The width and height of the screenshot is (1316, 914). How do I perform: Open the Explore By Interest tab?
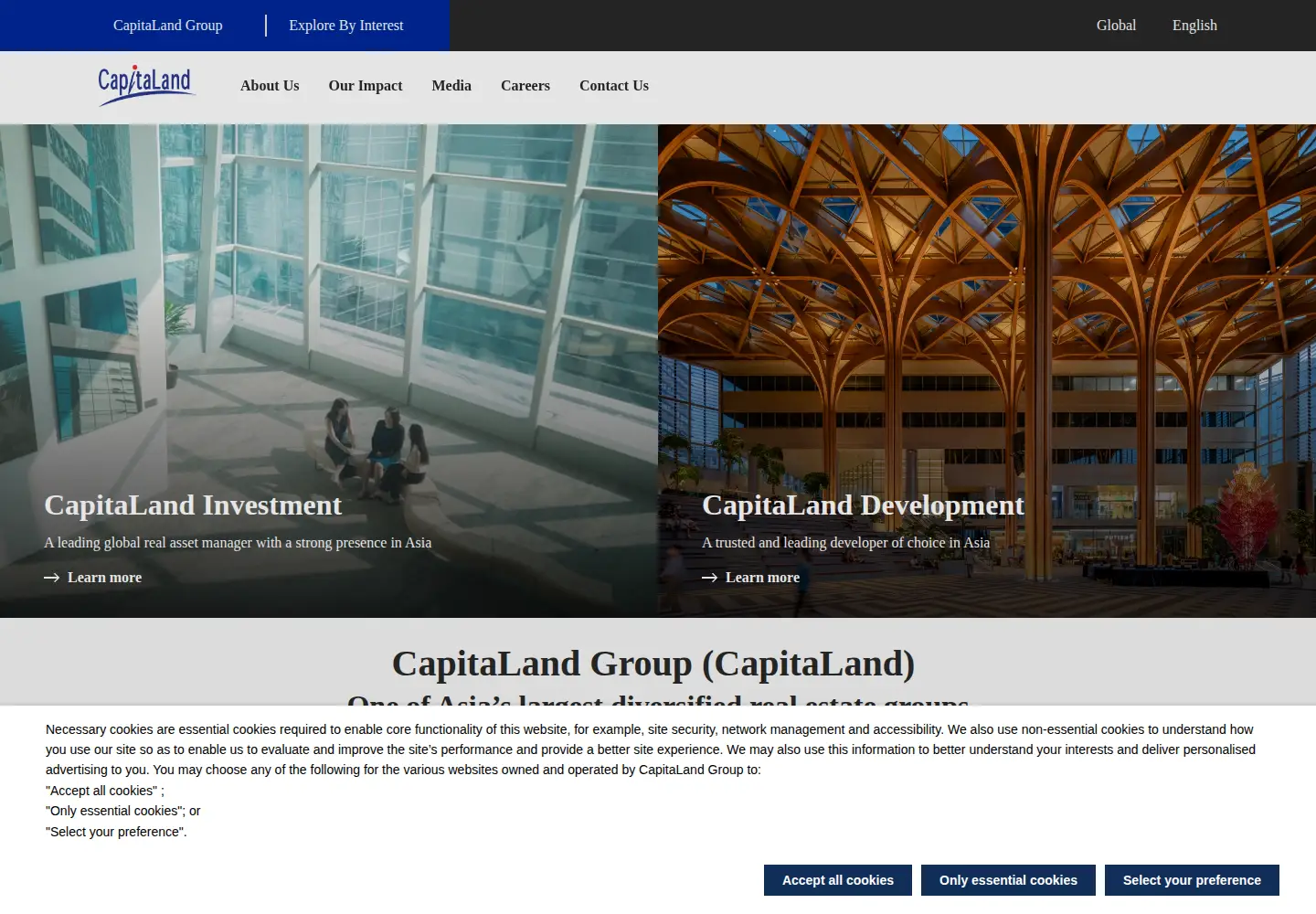[x=346, y=26]
